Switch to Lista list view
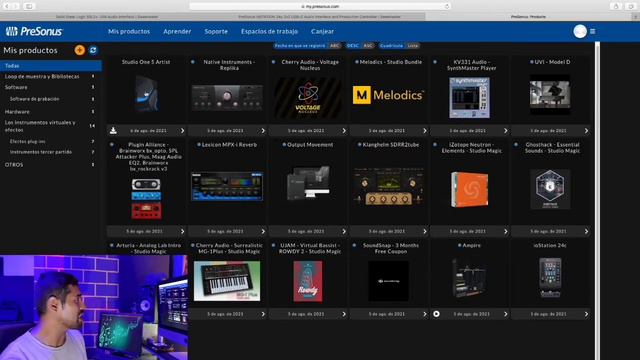This screenshot has height=360, width=640. click(x=413, y=46)
